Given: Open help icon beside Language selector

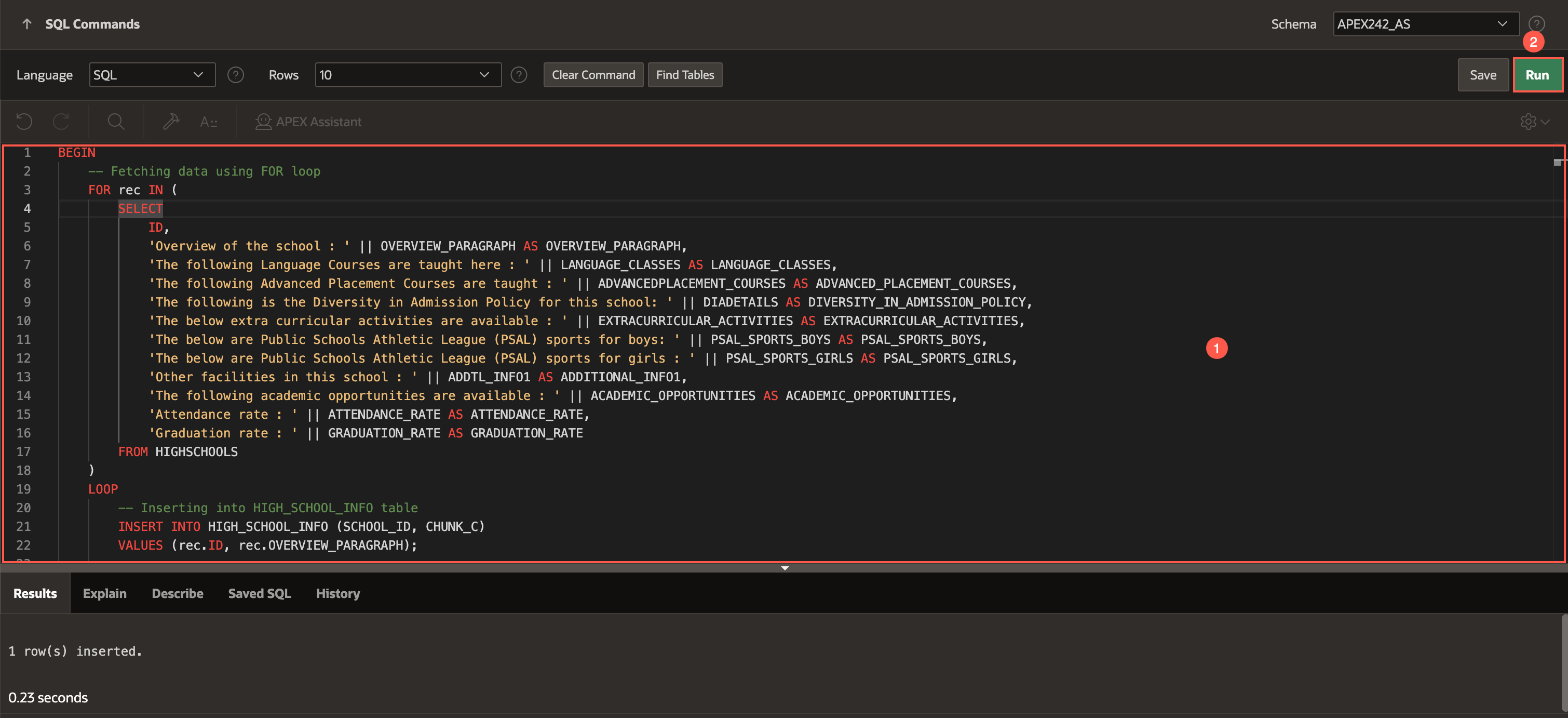Looking at the screenshot, I should [x=236, y=75].
